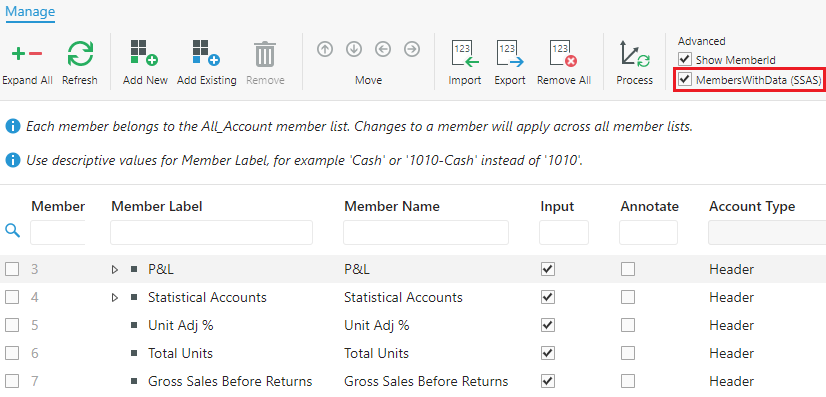Click the Account Type column header

[752, 206]
